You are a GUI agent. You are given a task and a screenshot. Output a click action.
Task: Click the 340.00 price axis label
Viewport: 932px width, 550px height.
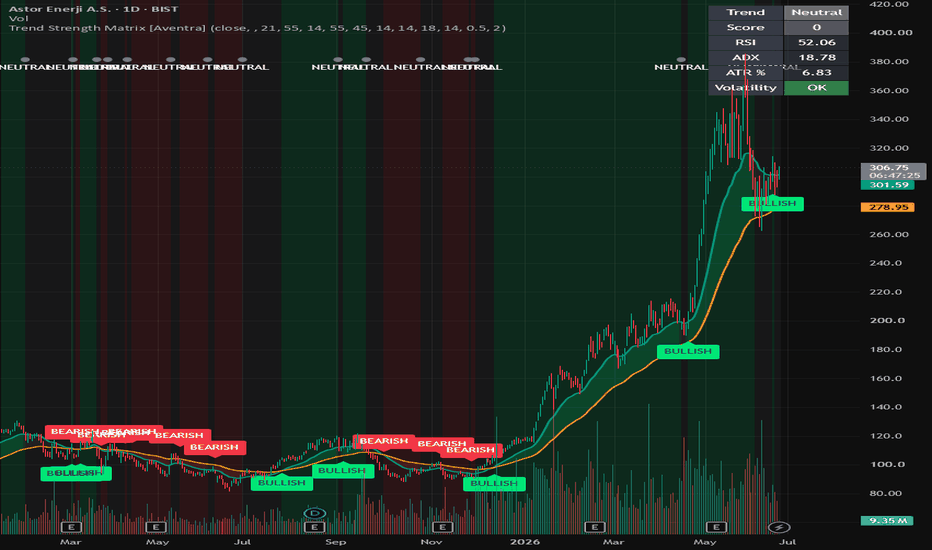coord(888,119)
